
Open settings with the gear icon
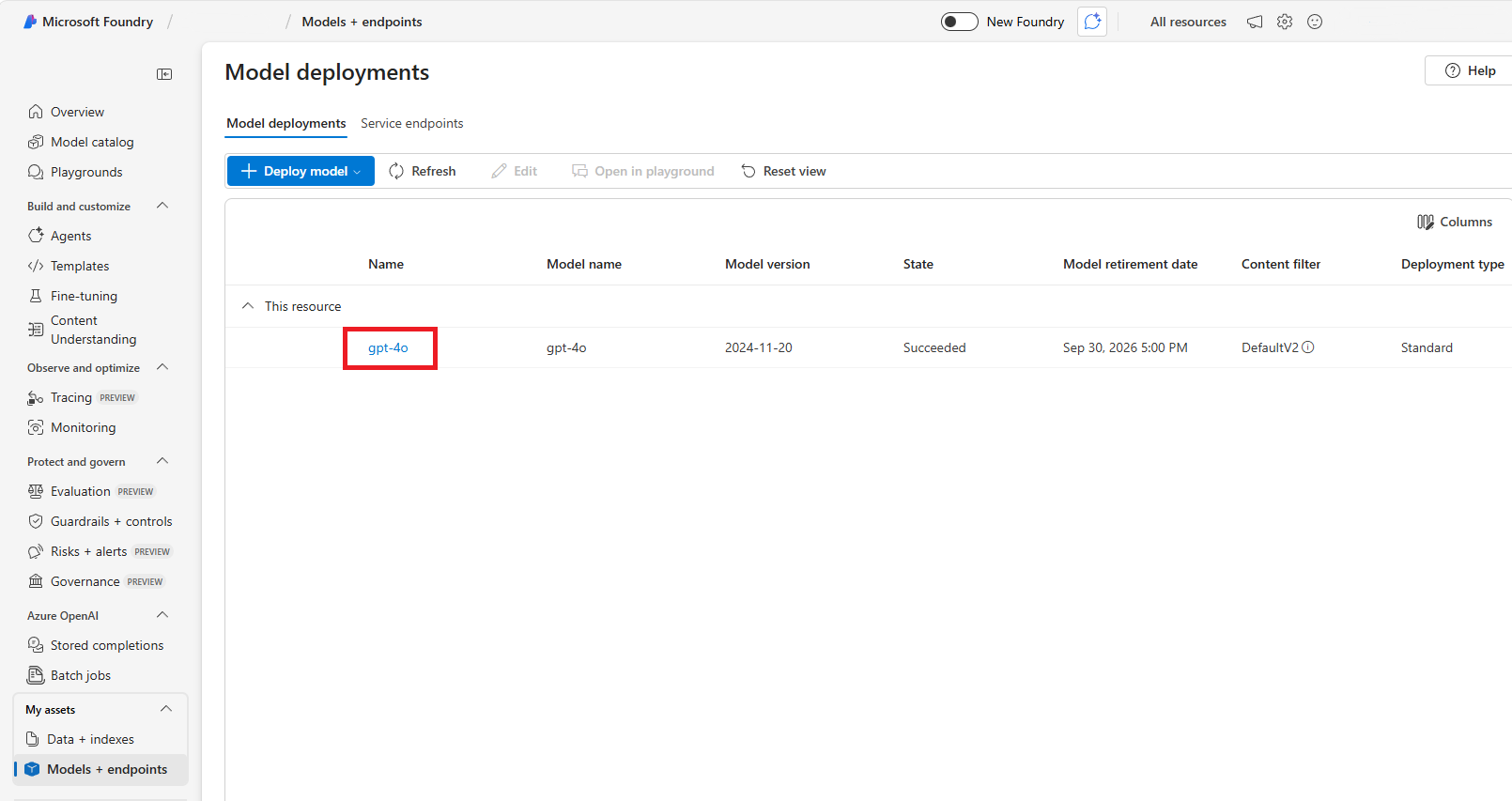(1285, 22)
